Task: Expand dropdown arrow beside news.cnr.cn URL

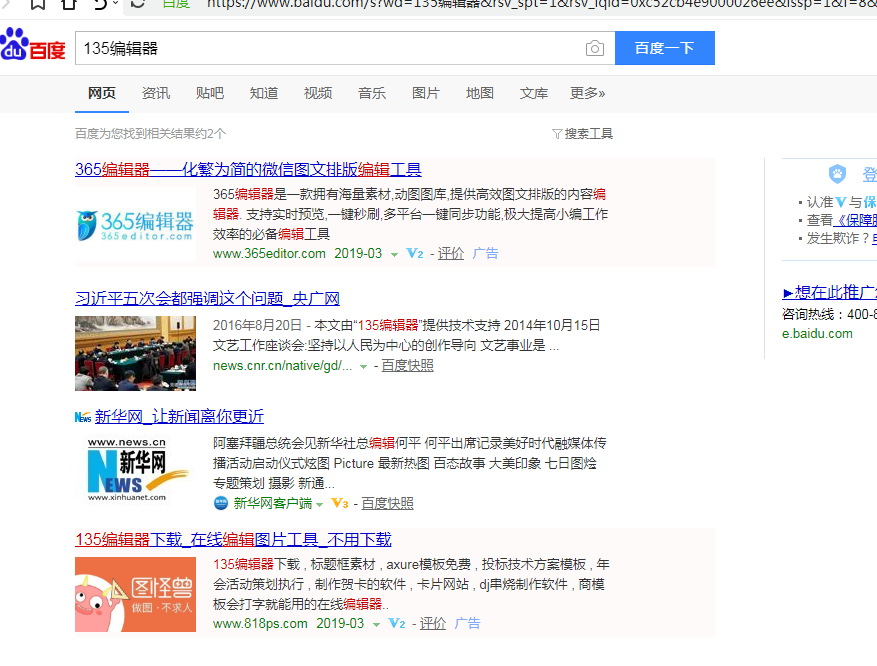Action: [364, 367]
